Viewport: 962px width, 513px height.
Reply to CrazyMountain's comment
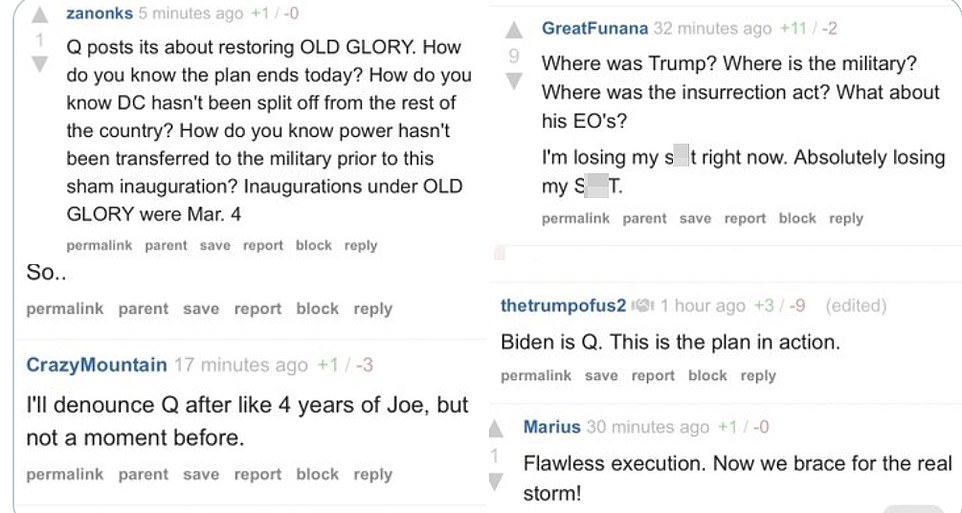(x=372, y=475)
